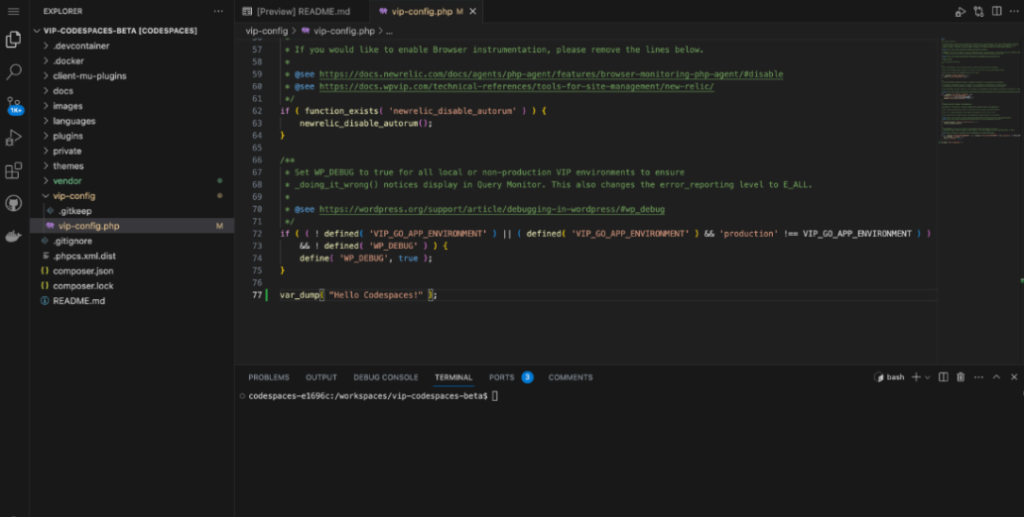1024x517 pixels.
Task: Click the ports count badge 3
Action: point(527,377)
